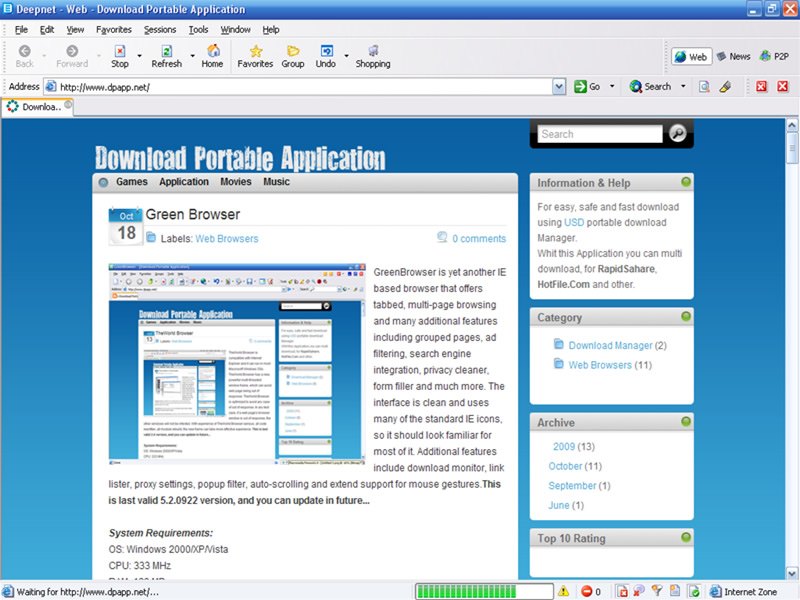The image size is (800, 600).
Task: Open the Shopping toolbar button
Action: tap(373, 57)
